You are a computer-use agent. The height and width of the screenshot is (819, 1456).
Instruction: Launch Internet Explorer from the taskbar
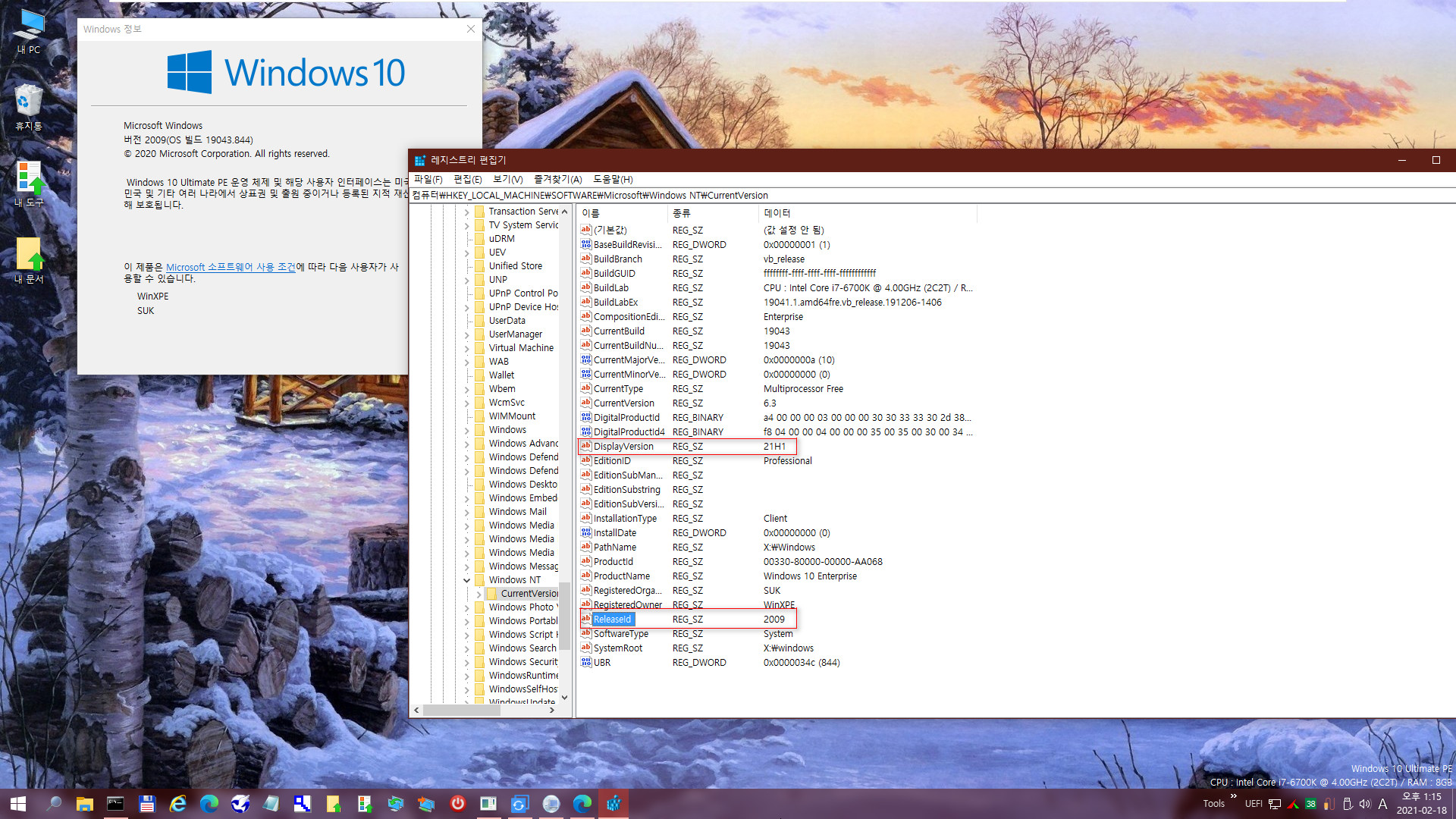coord(178,804)
